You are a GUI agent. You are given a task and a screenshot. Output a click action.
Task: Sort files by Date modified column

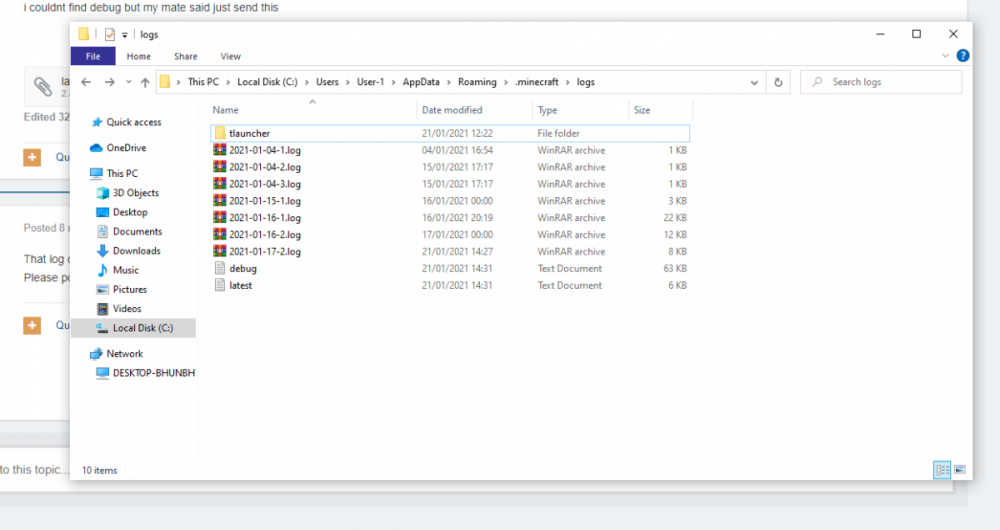452,110
